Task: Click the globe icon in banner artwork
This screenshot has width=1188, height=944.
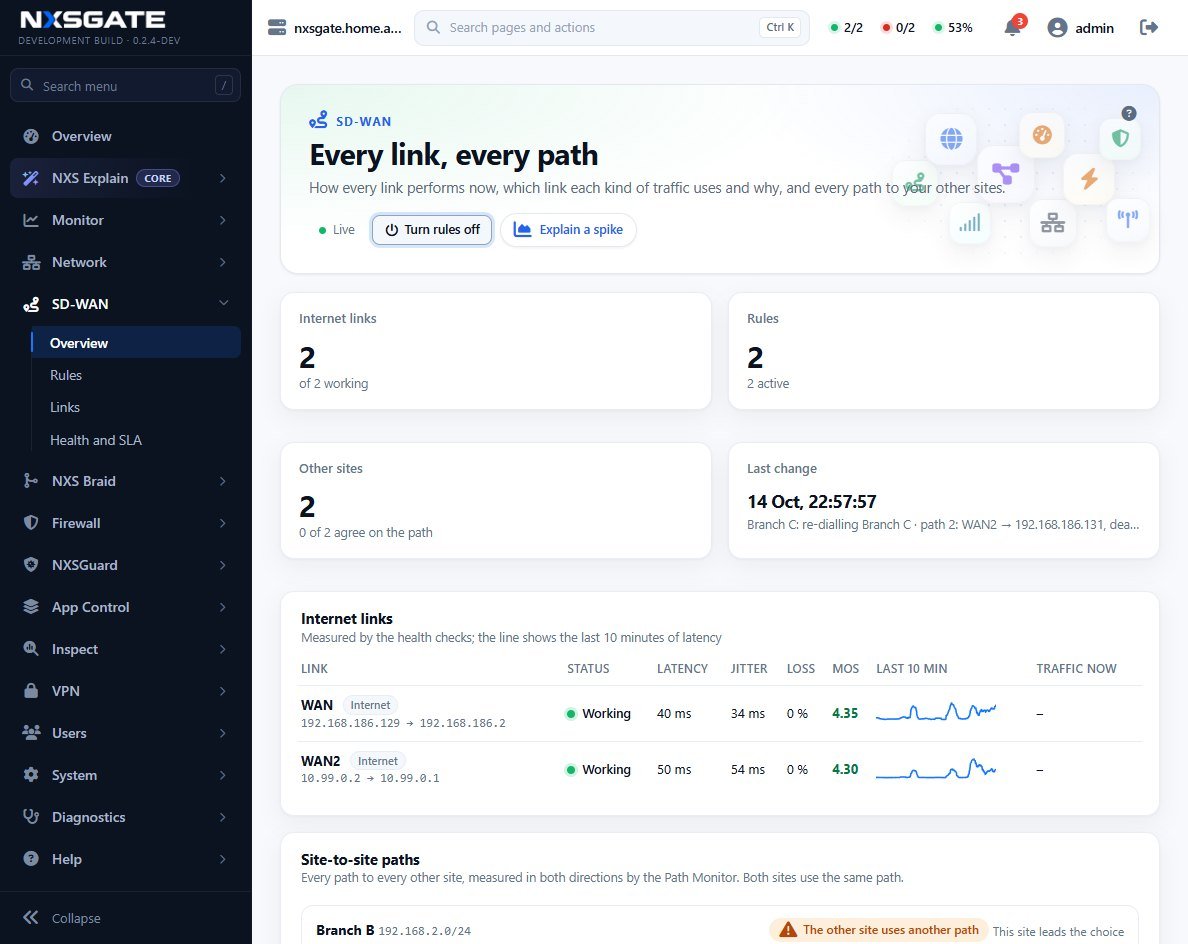Action: click(952, 139)
